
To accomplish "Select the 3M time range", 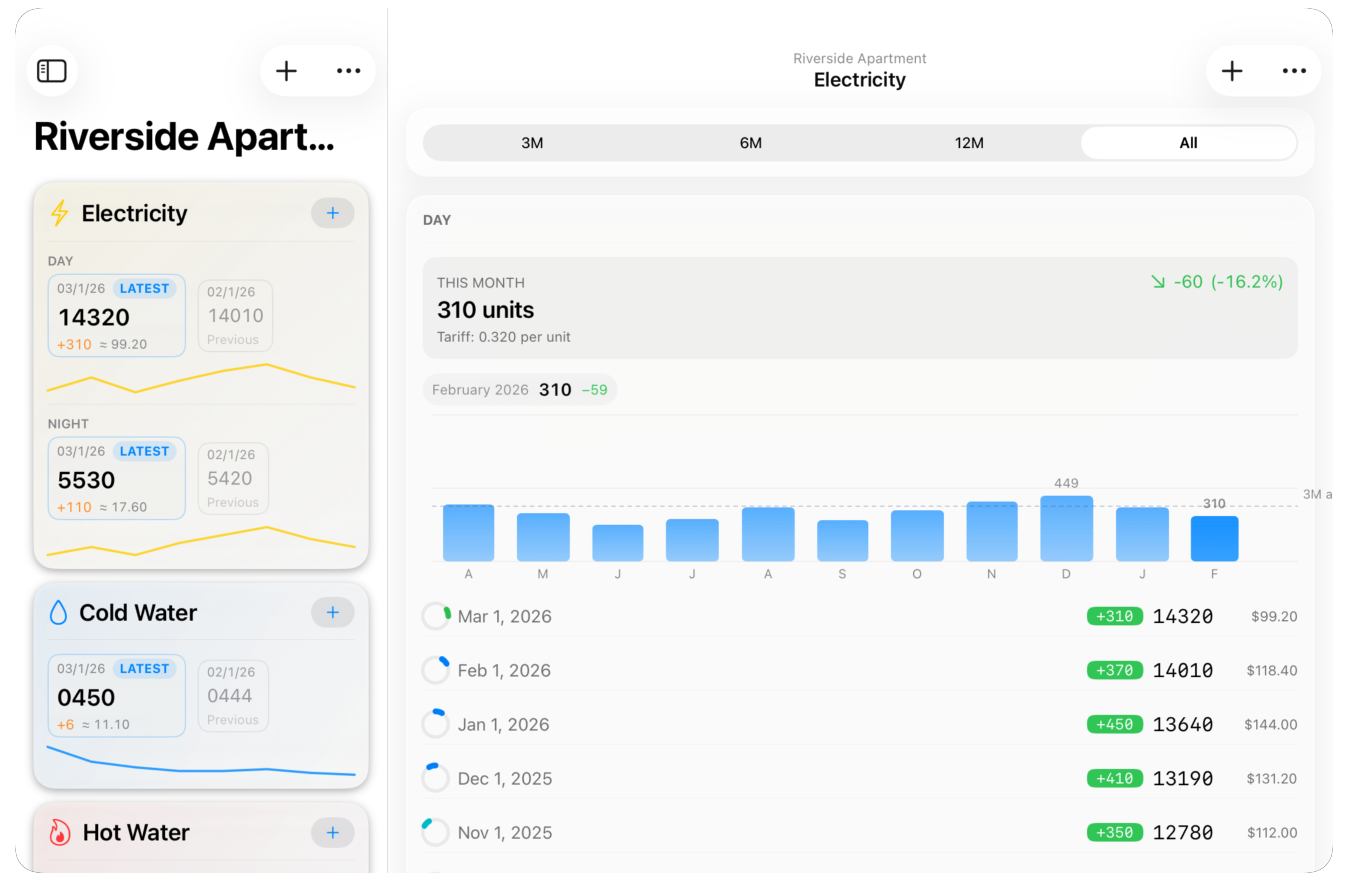I will pyautogui.click(x=532, y=143).
